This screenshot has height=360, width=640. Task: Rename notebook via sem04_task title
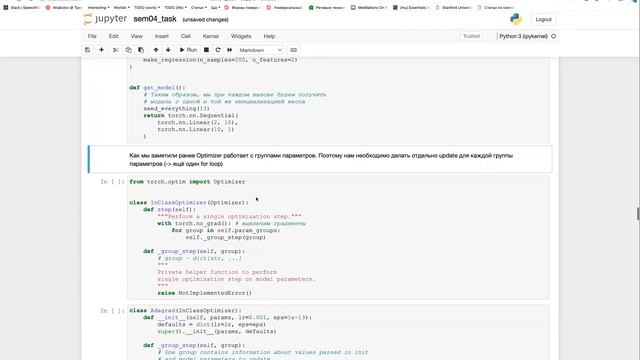click(x=155, y=19)
